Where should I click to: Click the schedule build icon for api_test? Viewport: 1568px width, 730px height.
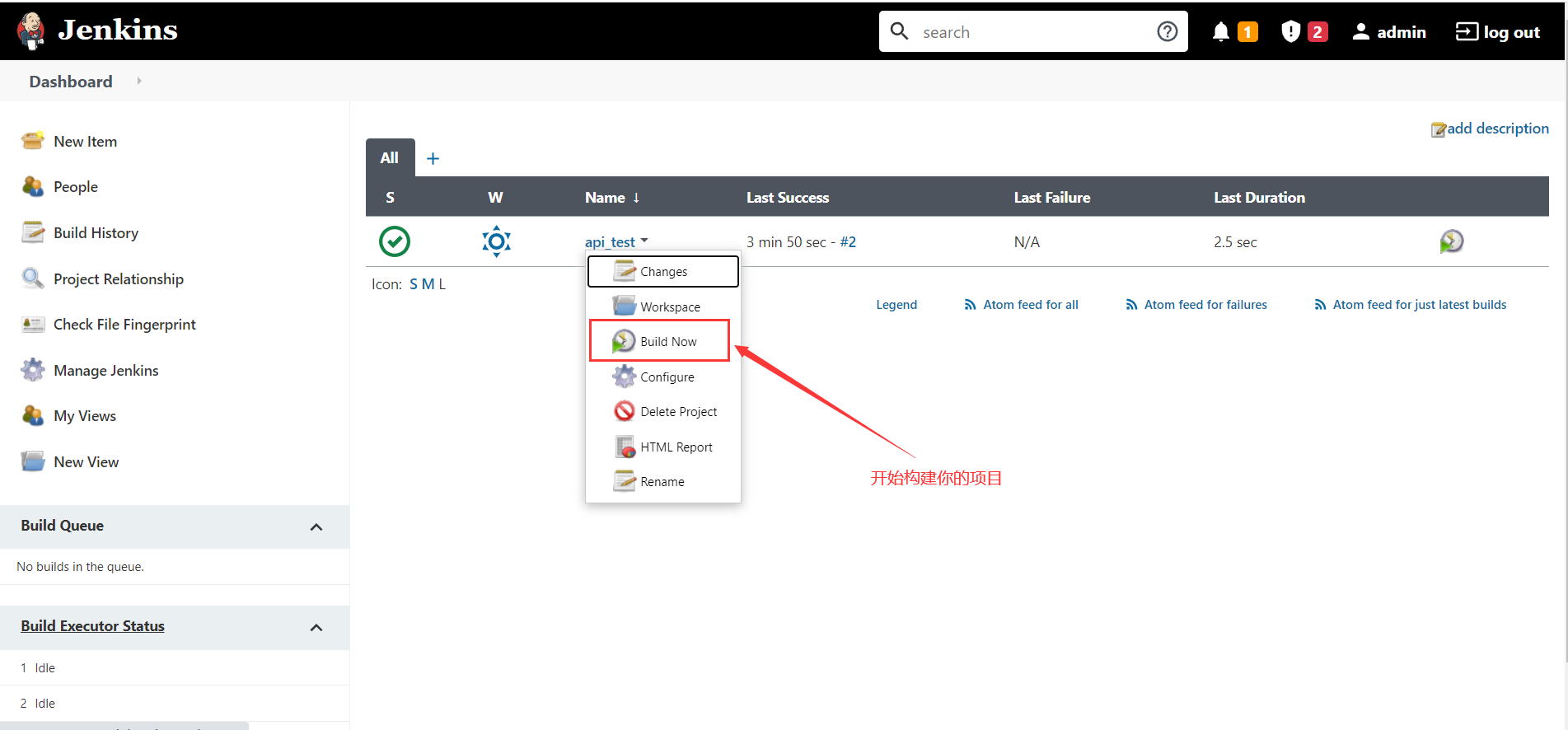point(1451,241)
